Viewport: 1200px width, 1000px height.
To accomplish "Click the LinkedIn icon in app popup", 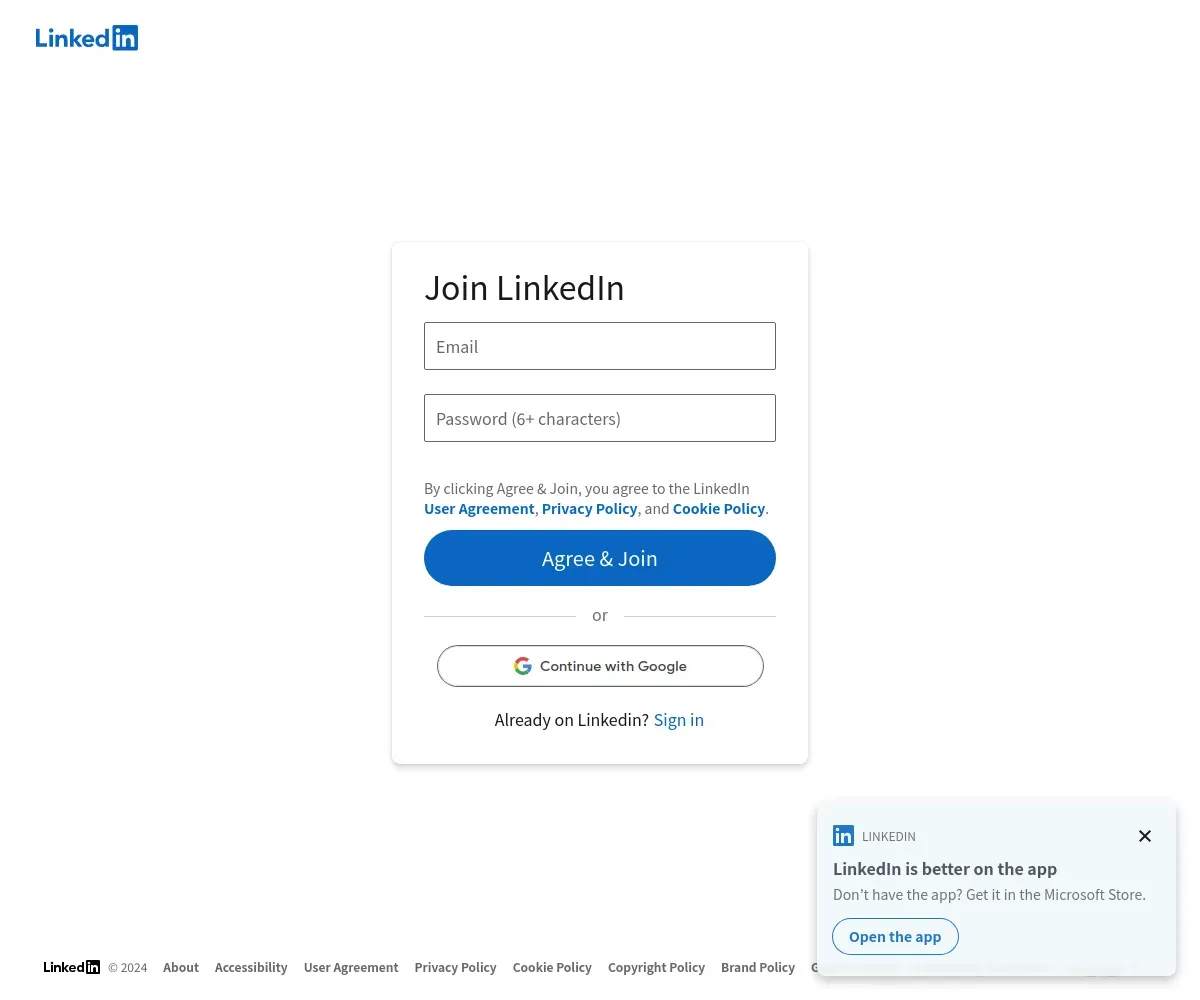I will [x=844, y=836].
